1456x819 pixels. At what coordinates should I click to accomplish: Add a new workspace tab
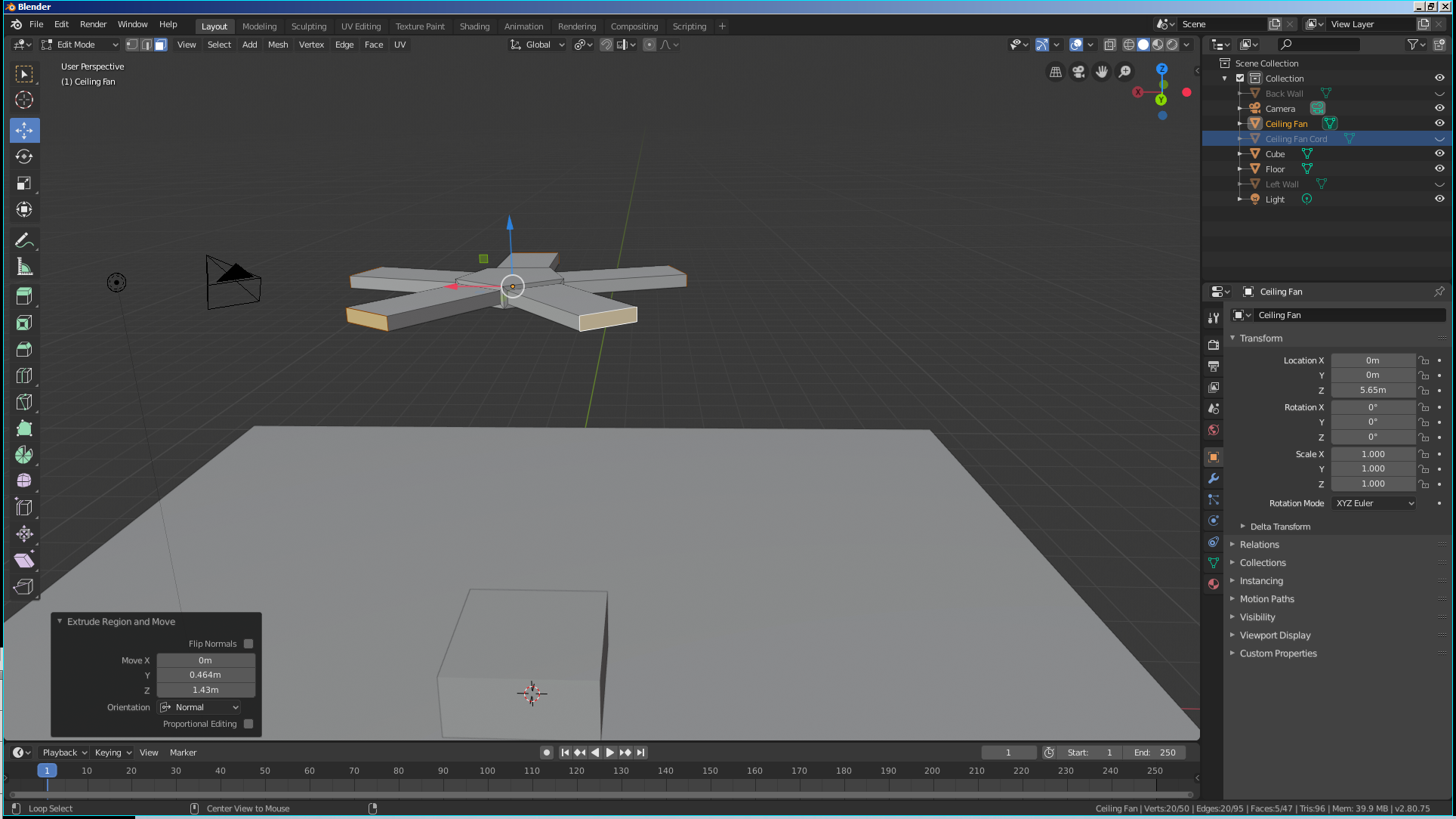point(722,26)
